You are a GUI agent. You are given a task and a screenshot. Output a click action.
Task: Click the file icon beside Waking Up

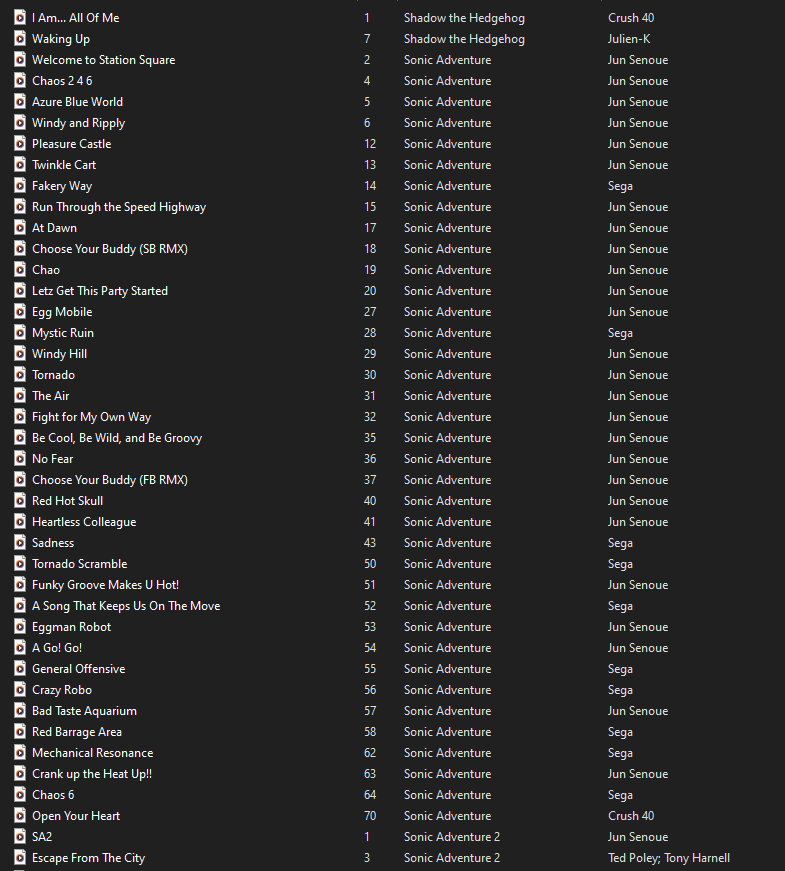click(19, 39)
